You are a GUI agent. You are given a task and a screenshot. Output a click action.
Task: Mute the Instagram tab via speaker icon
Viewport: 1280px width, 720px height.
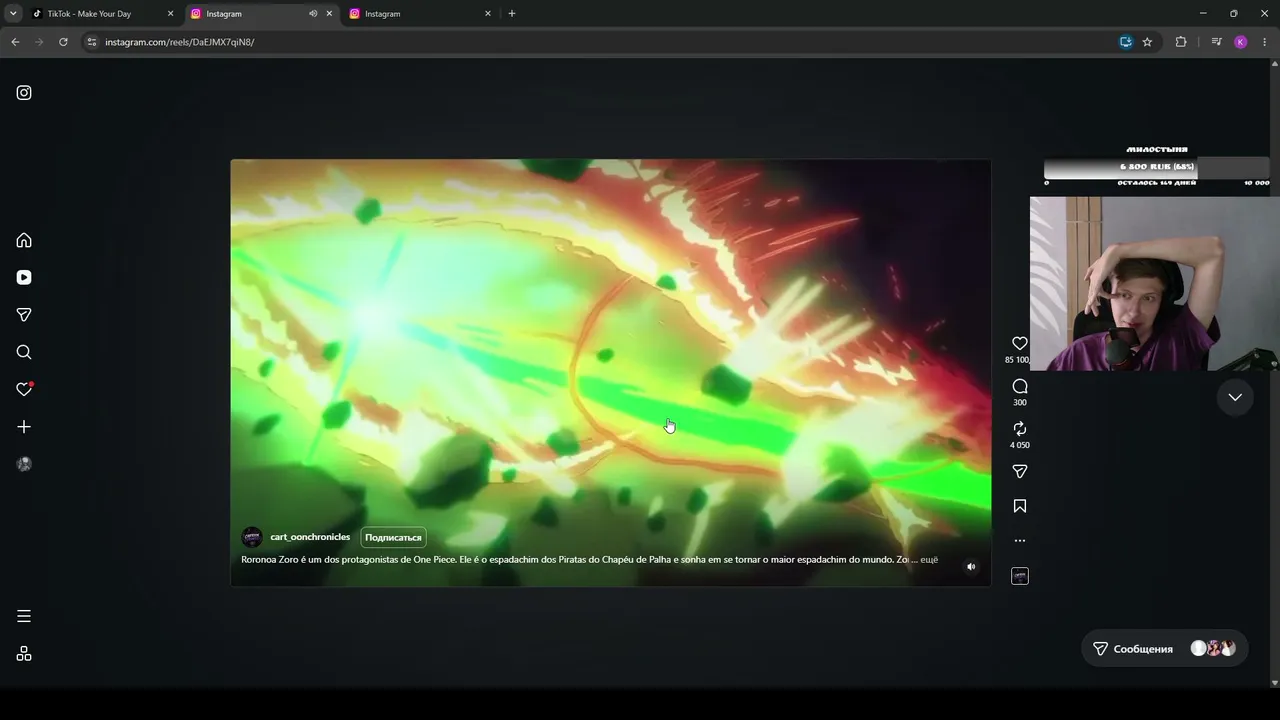[313, 14]
